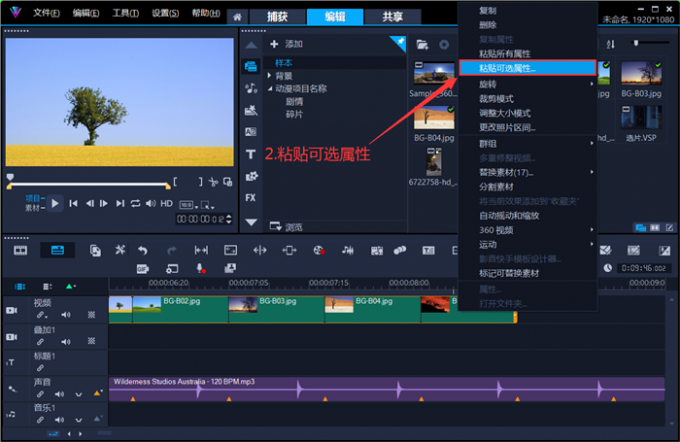Click the fit project in timeline icon
Image resolution: width=680 pixels, height=442 pixels.
tap(201, 250)
